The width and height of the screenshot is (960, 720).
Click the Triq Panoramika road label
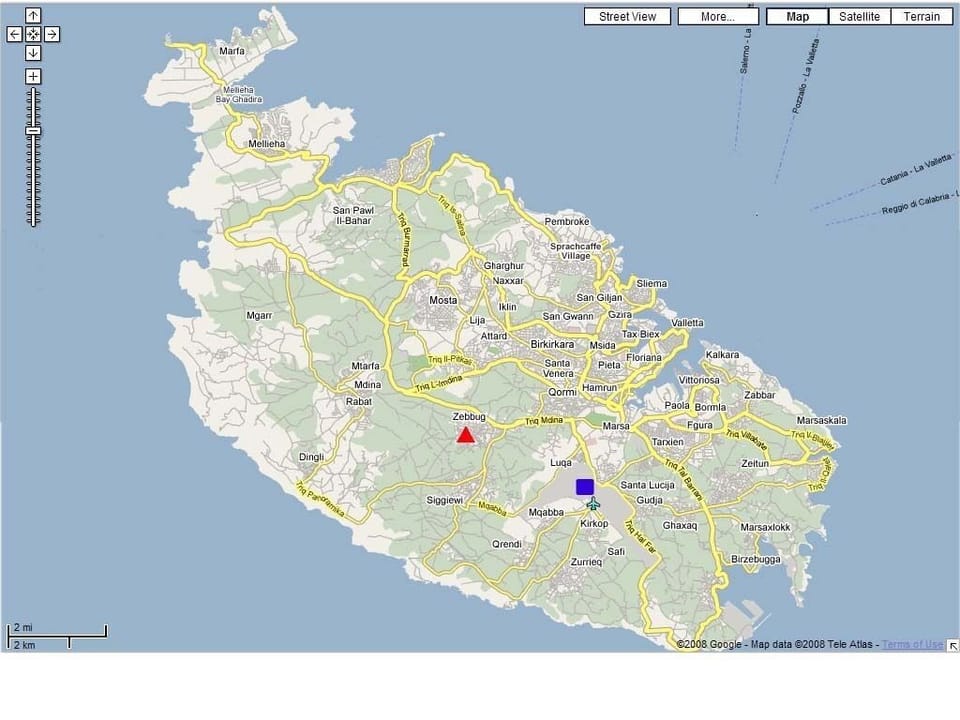click(320, 500)
